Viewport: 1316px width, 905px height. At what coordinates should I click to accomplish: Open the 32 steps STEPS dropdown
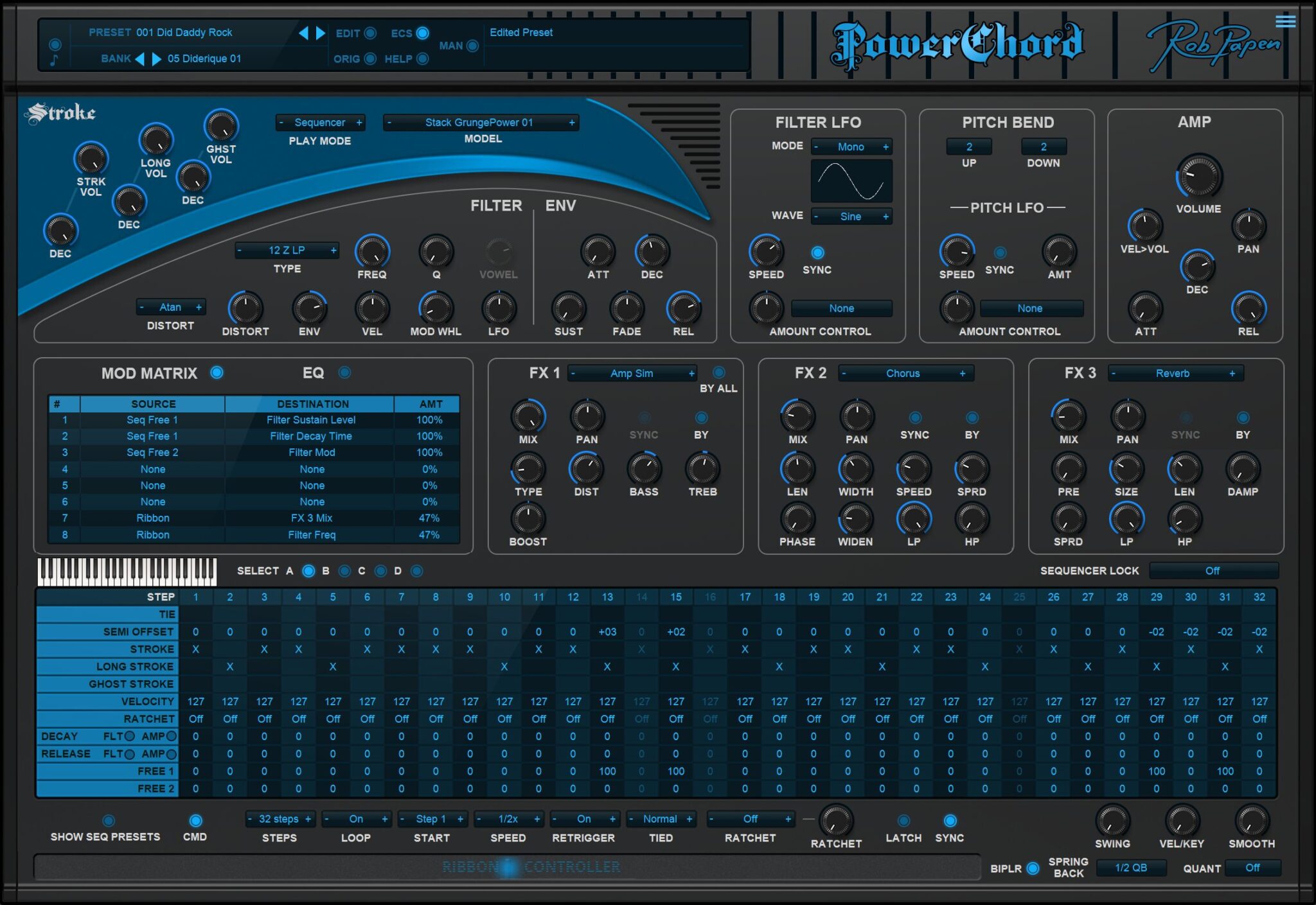[279, 819]
